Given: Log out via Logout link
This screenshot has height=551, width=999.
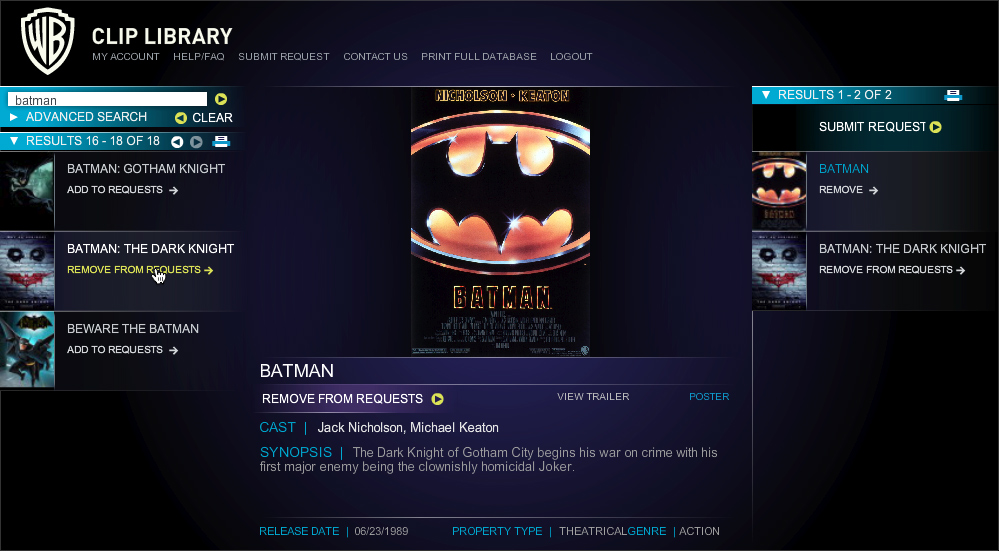Looking at the screenshot, I should point(571,57).
